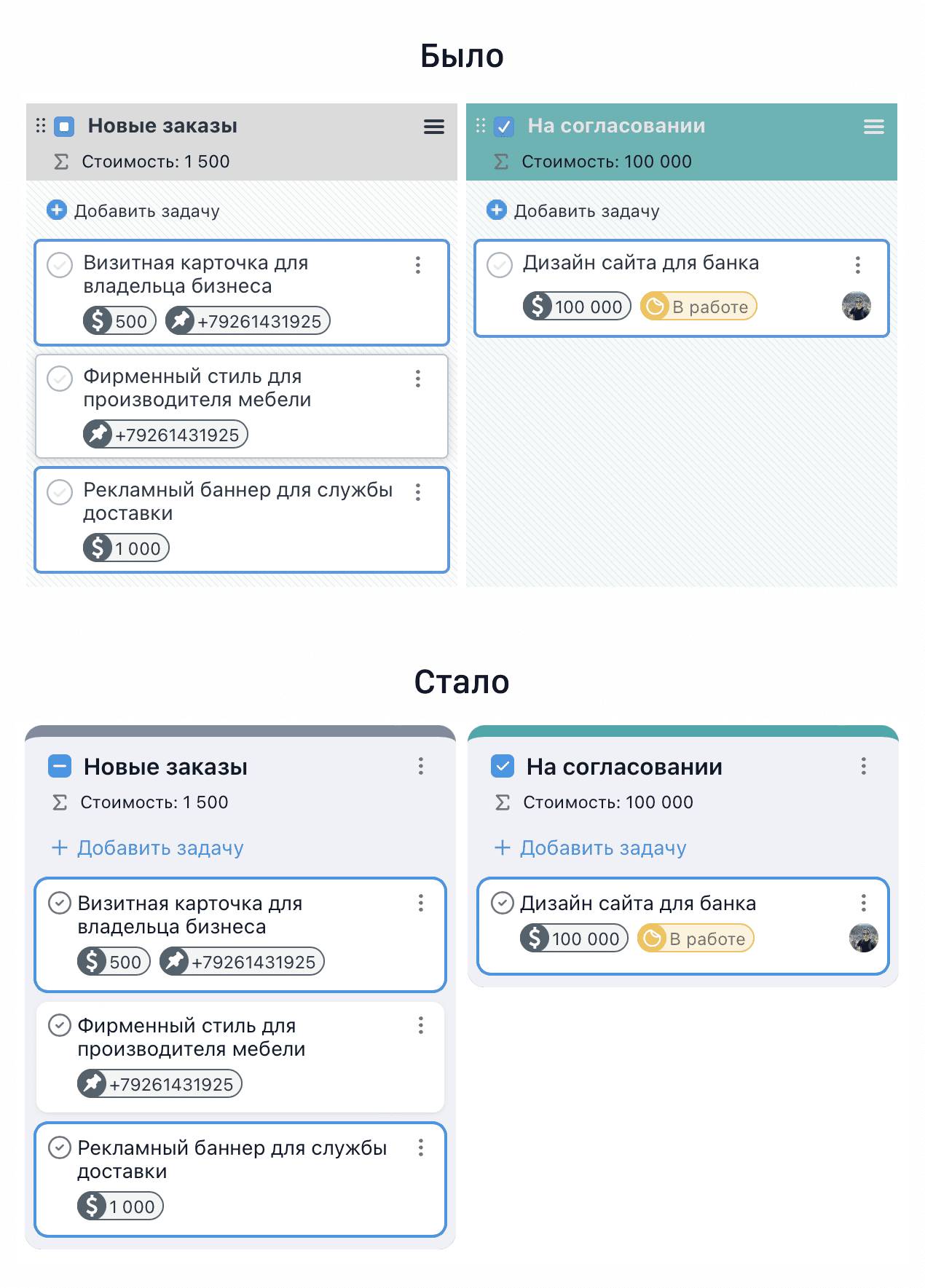Open three-dot menu on Визитная карточка card in Было

(418, 265)
